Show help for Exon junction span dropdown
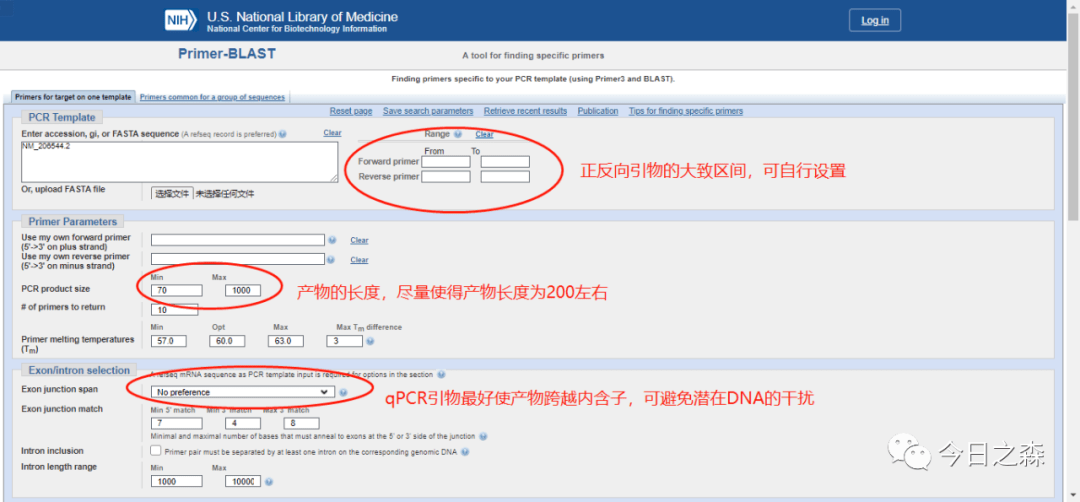Screen dimensions: 1080x502 [343, 392]
